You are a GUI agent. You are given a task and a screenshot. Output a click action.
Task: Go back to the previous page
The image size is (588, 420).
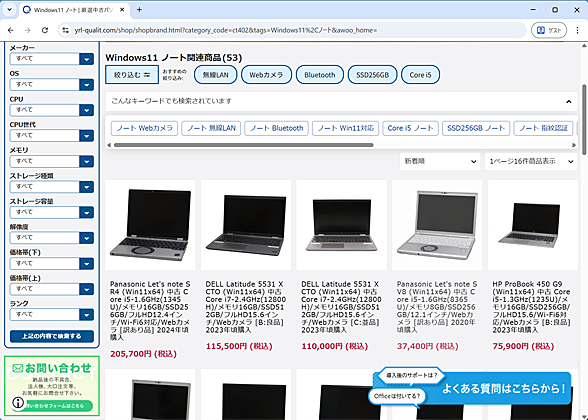[x=10, y=30]
